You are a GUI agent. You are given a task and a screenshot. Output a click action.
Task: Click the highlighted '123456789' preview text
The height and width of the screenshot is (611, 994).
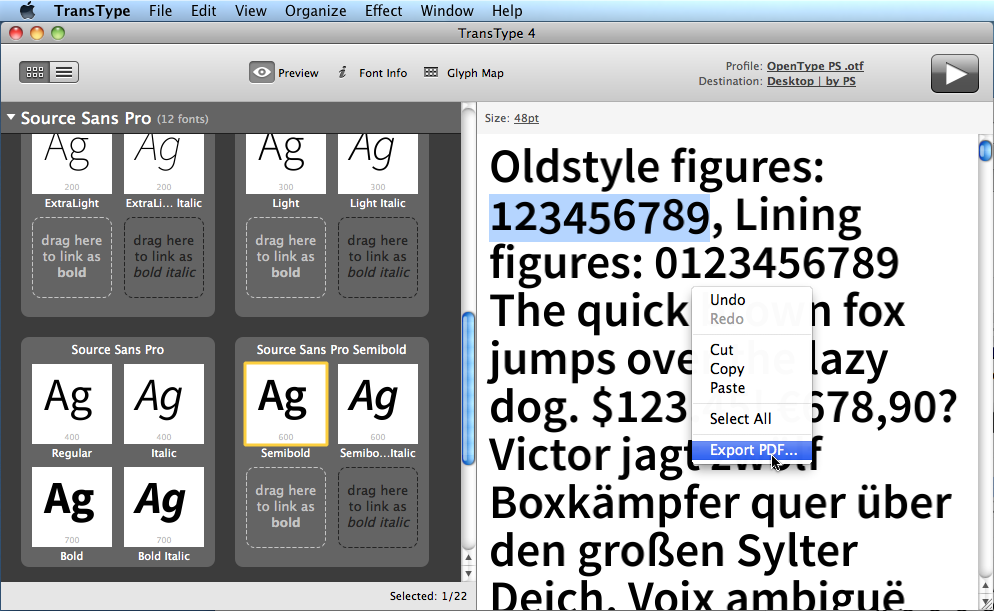[599, 217]
